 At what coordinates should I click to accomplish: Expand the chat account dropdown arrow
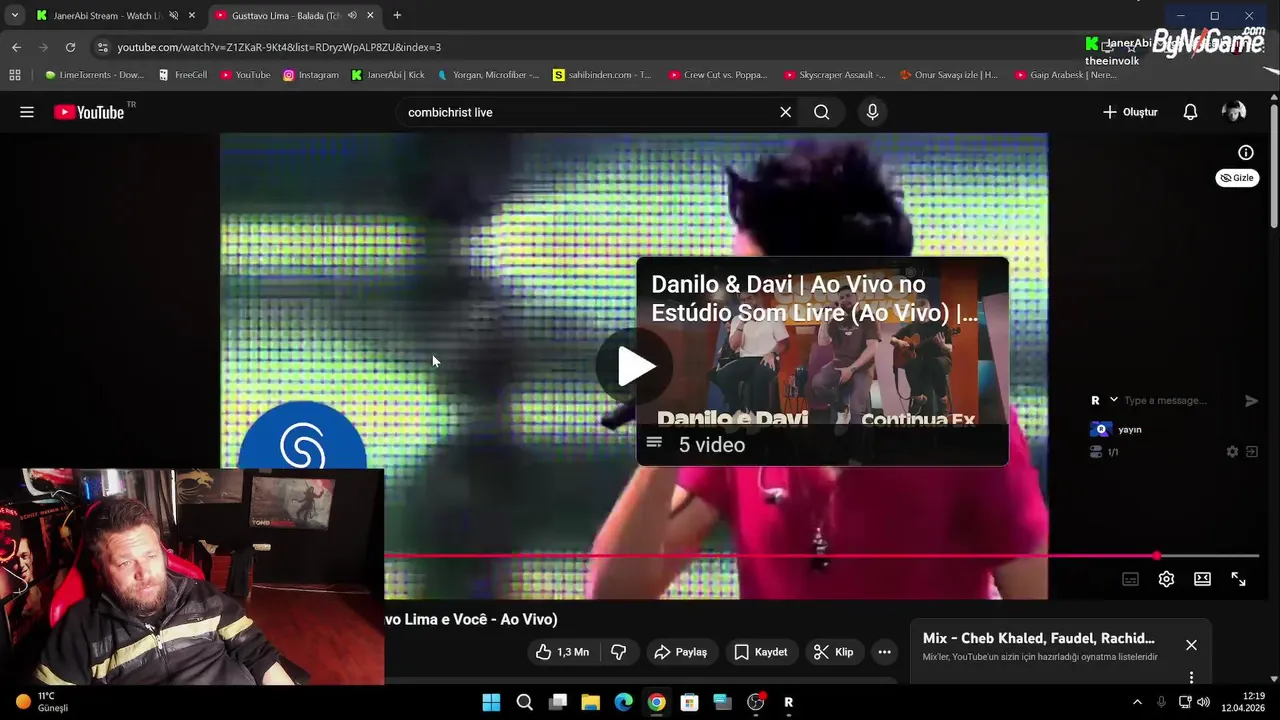(x=1113, y=400)
